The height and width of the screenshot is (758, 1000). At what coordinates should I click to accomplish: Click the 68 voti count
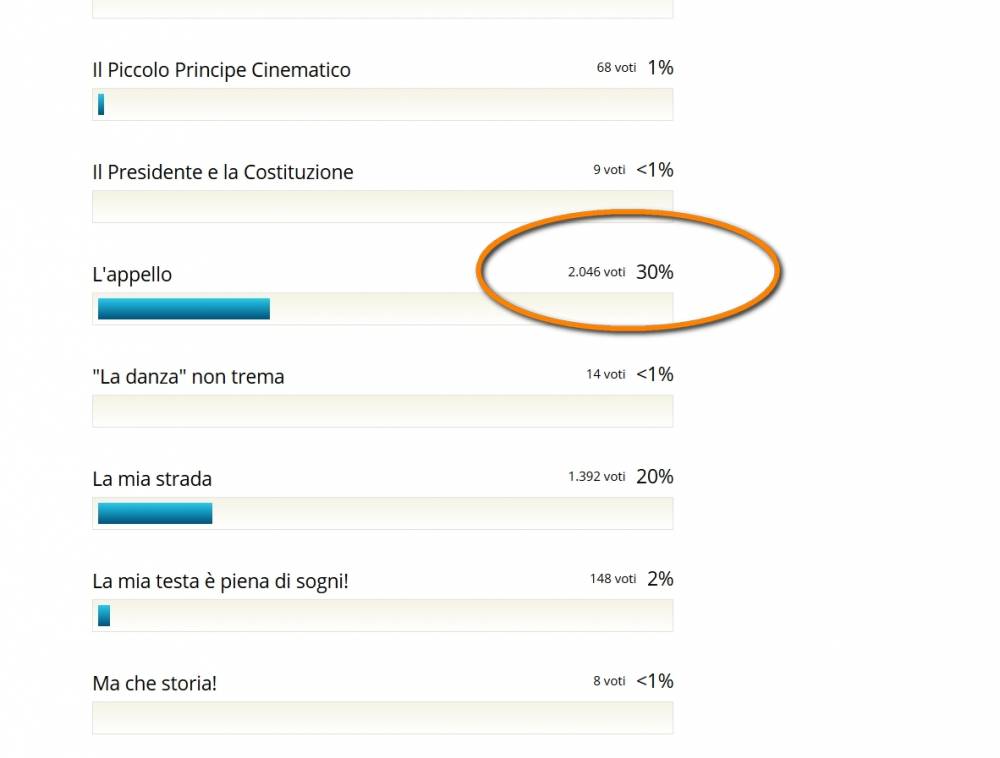pos(616,68)
